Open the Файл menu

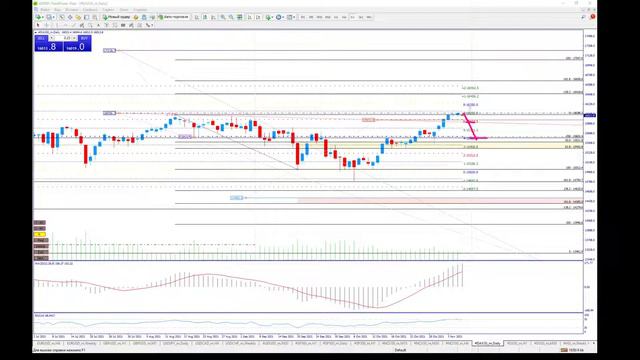coord(45,9)
